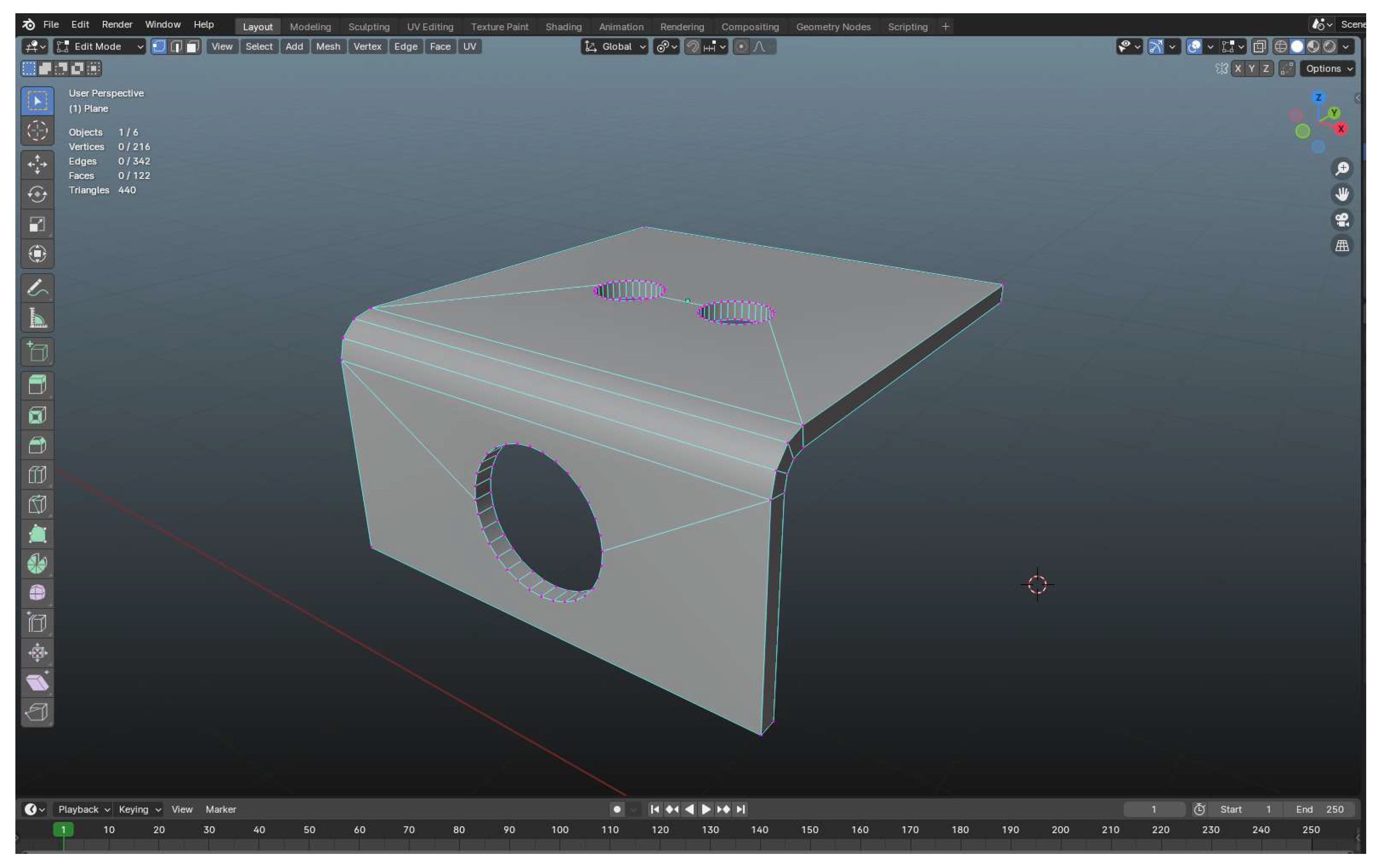
Task: Choose the Extrude Region tool
Action: (37, 385)
